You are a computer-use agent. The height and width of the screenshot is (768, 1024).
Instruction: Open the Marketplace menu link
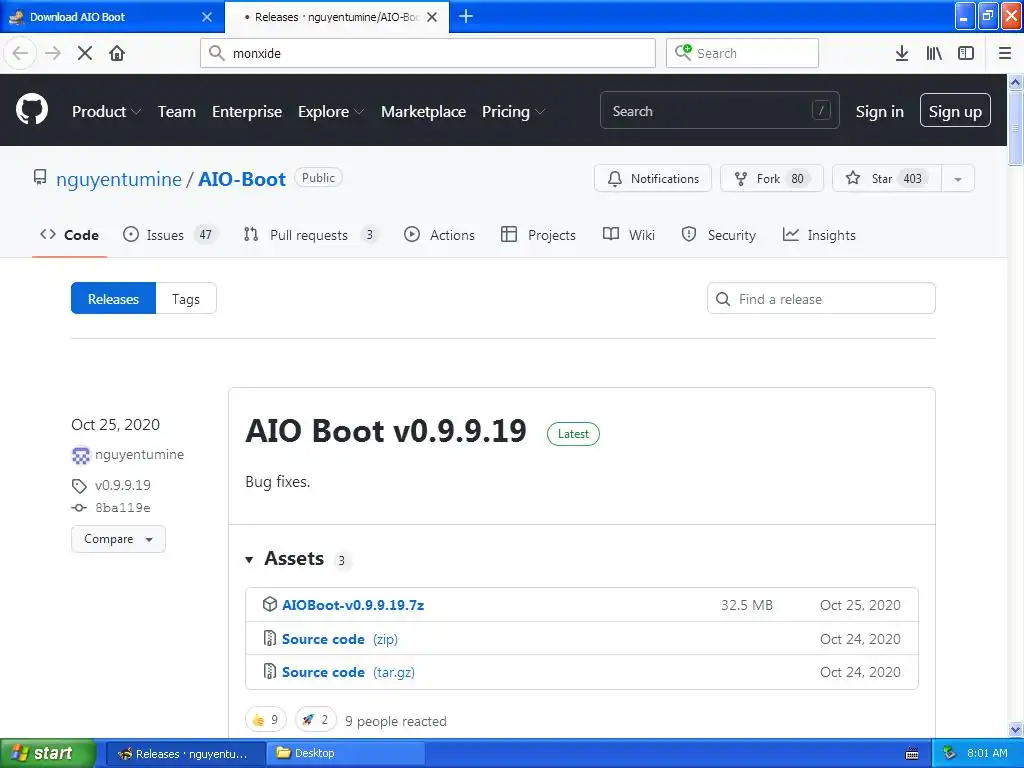423,112
